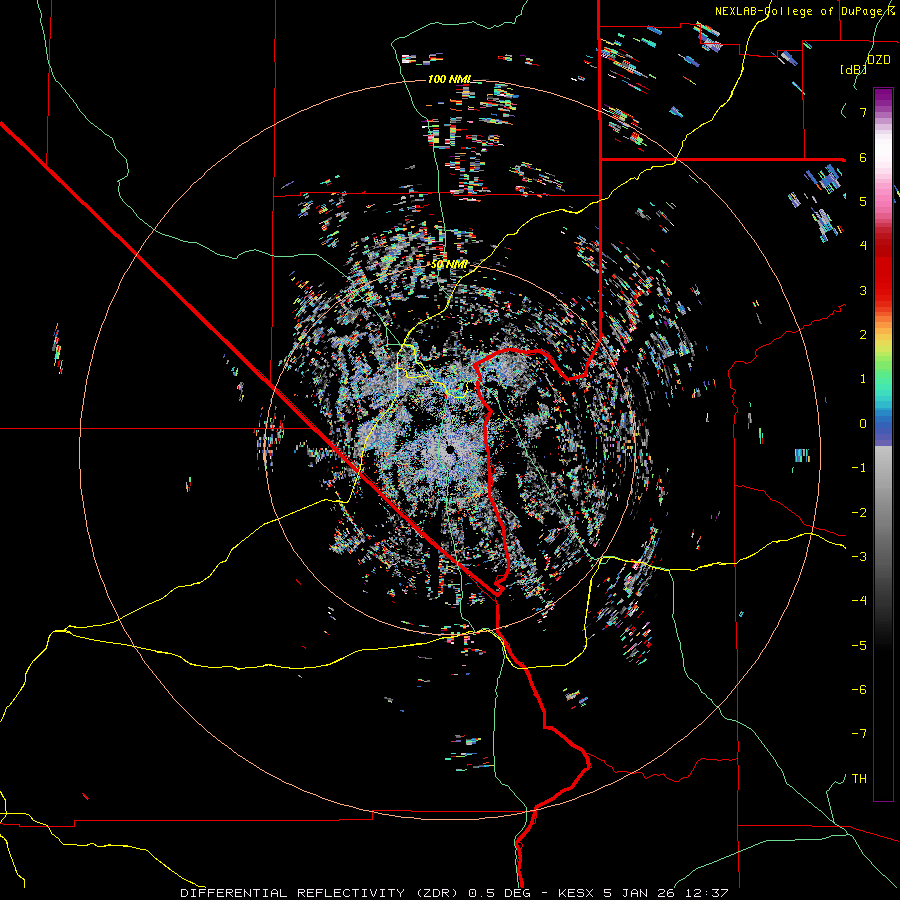Click the 5 value on the color scale
Screen dimensions: 900x900
pos(863,201)
